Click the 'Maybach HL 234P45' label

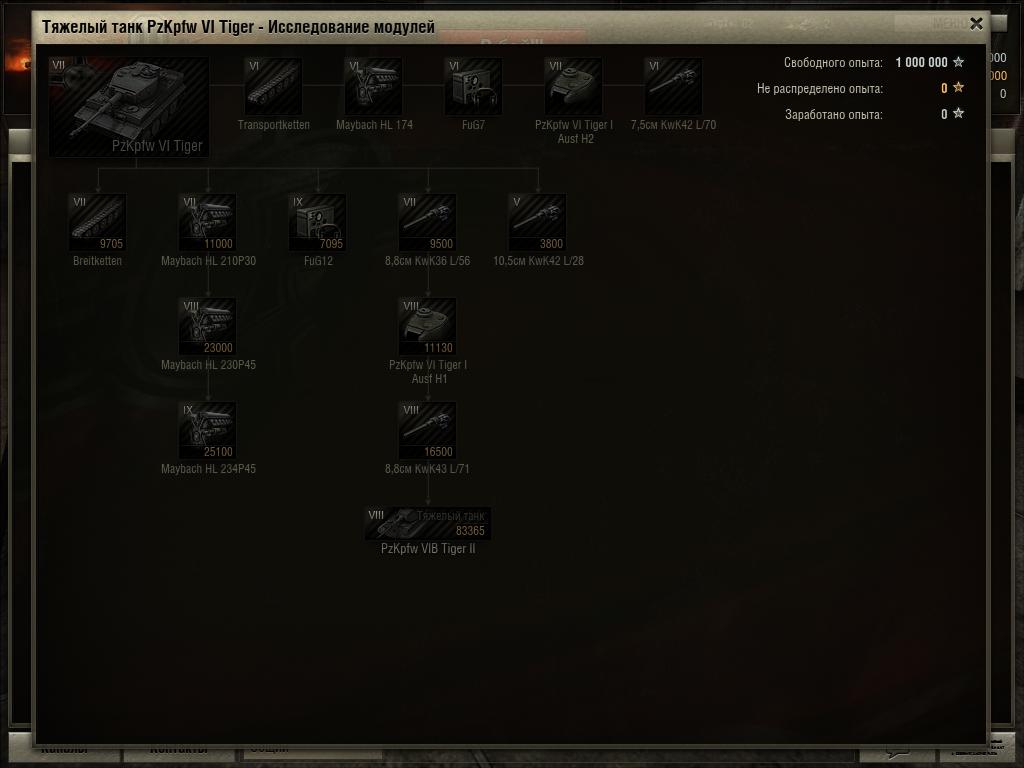[x=208, y=468]
